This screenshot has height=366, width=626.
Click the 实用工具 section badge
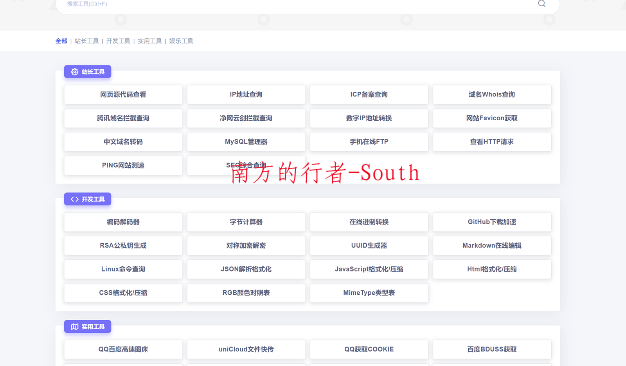(x=87, y=326)
